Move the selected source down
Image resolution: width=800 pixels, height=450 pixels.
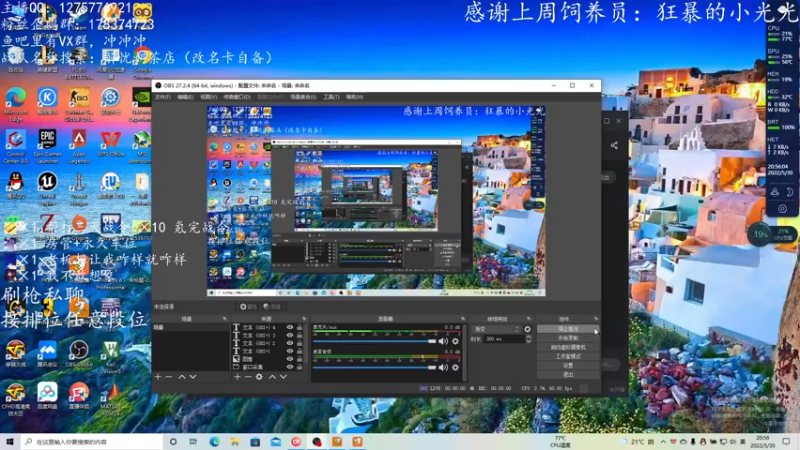click(283, 377)
